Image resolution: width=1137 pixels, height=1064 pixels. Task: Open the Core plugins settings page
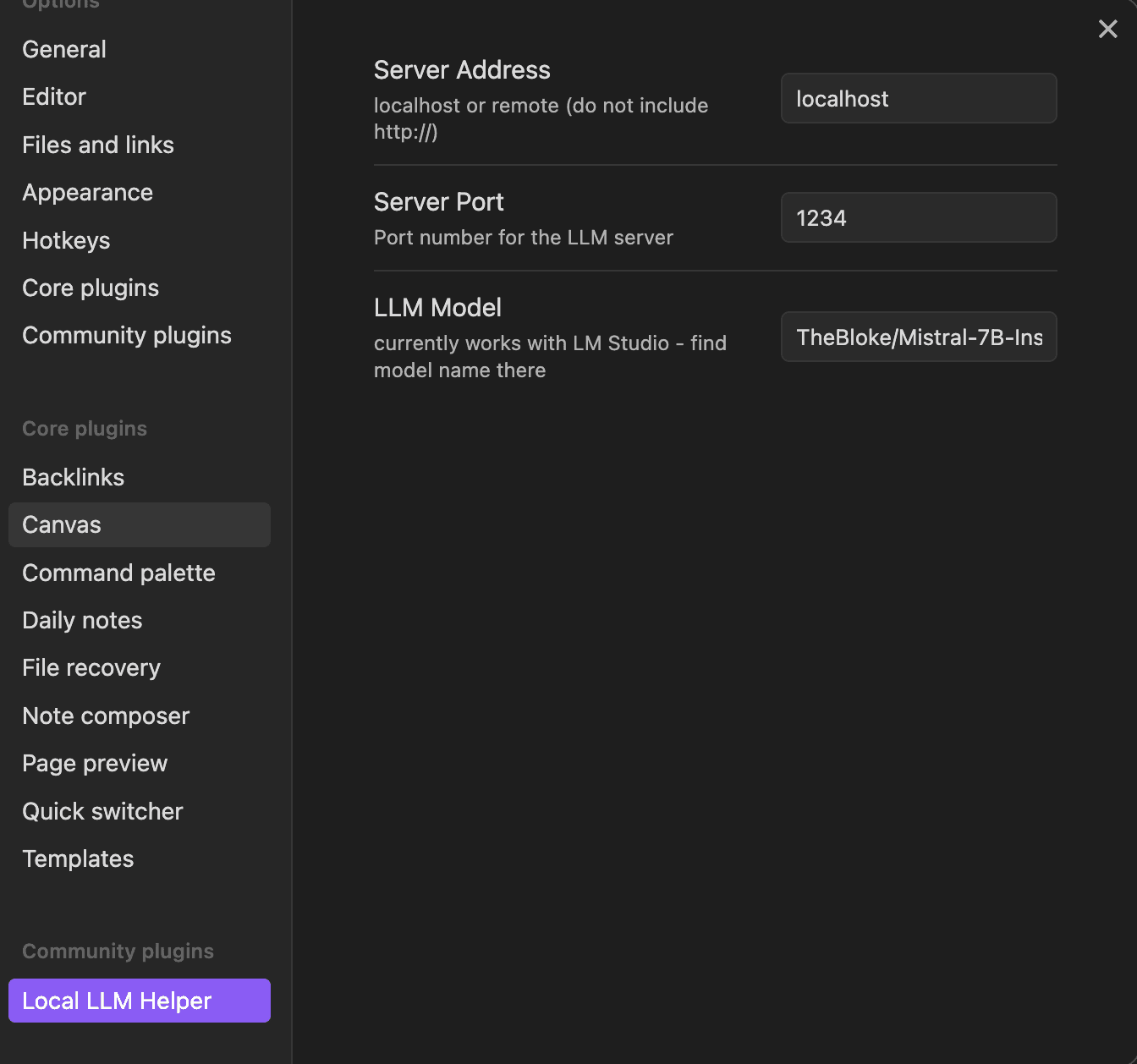pyautogui.click(x=90, y=288)
